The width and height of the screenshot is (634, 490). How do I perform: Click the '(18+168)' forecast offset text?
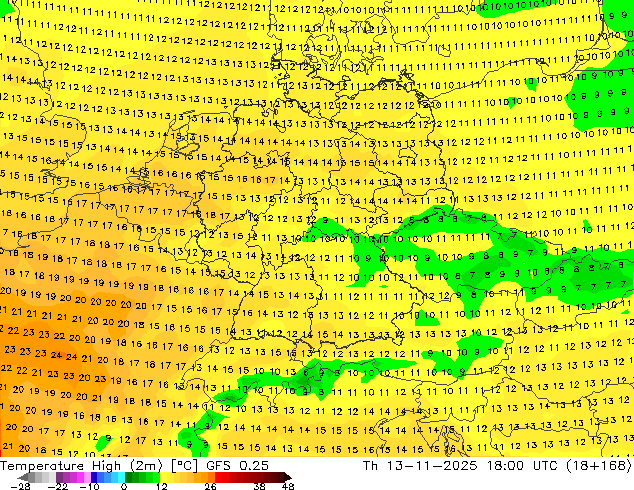[x=599, y=466]
